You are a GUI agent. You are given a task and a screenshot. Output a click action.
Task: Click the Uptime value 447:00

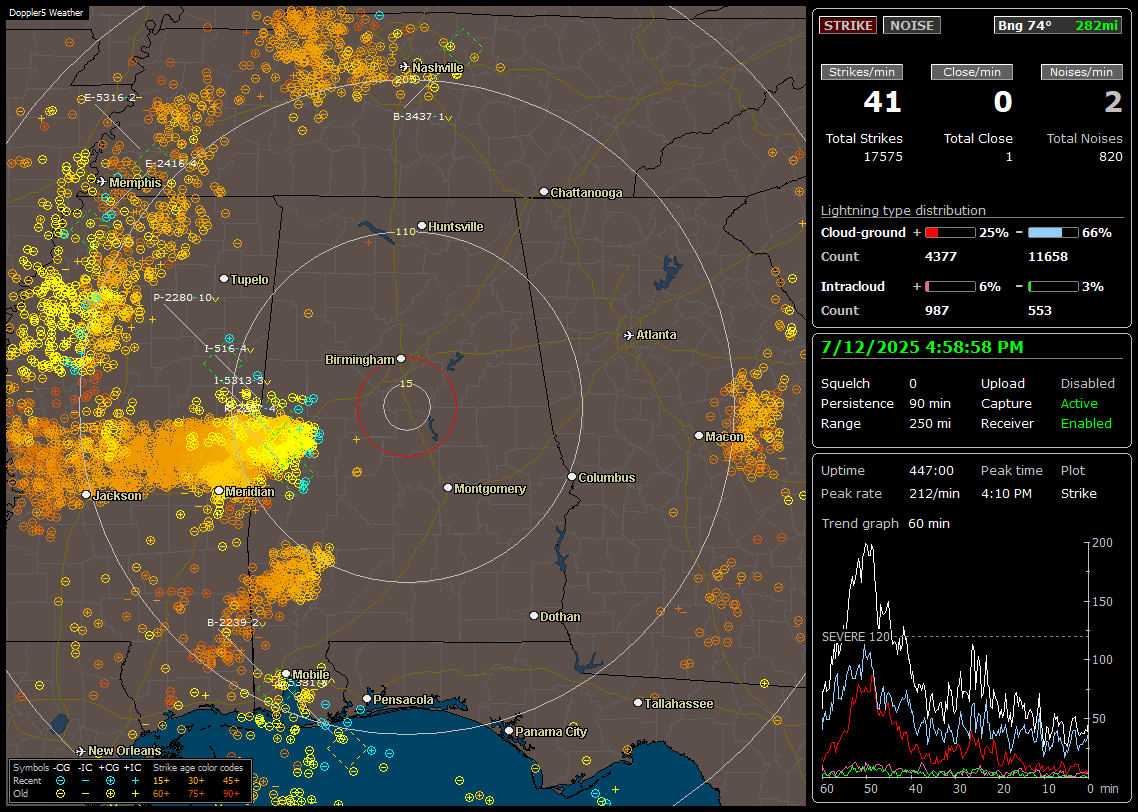coord(931,471)
